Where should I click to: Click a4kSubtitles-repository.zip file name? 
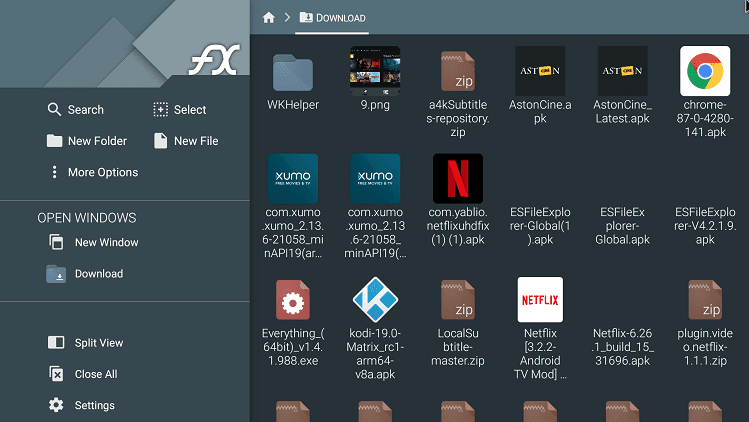point(458,118)
